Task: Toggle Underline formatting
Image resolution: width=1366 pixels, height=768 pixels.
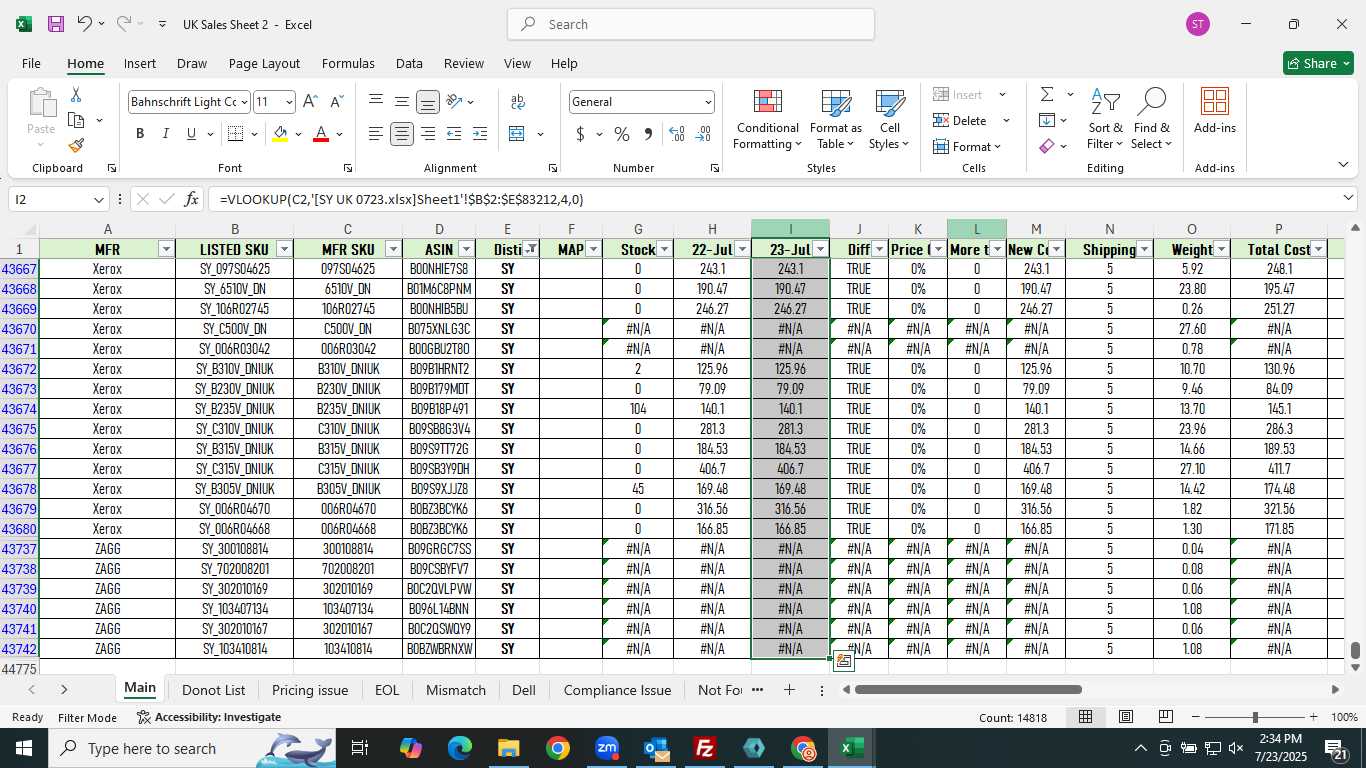Action: [x=191, y=134]
